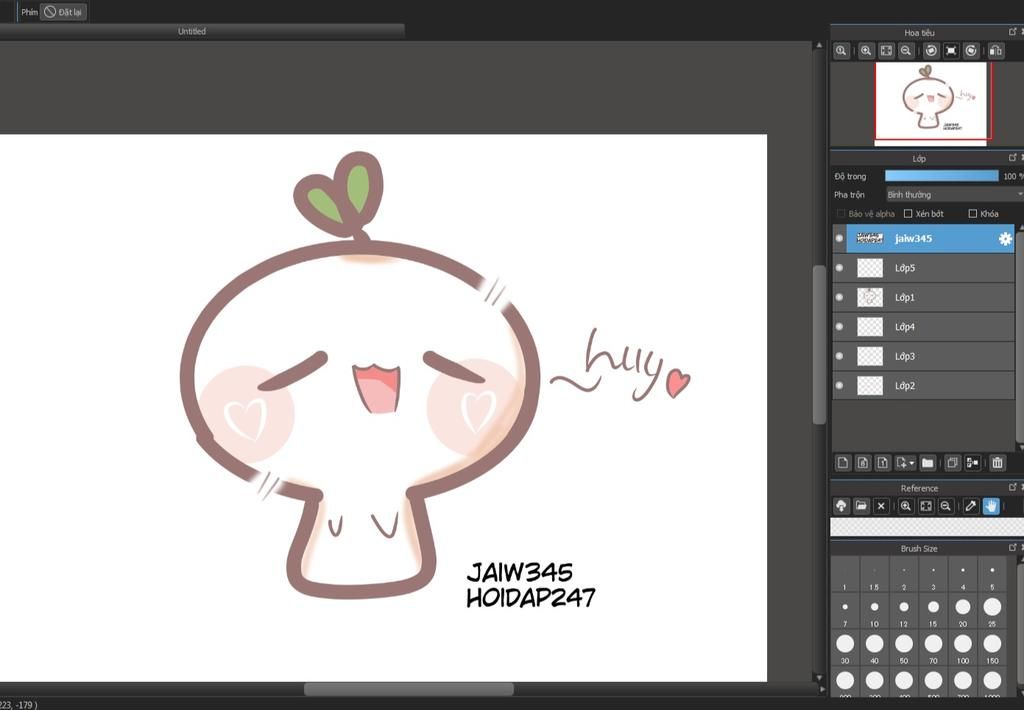The width and height of the screenshot is (1024, 710).
Task: Open the jaiw345 layer settings gear
Action: point(1005,239)
